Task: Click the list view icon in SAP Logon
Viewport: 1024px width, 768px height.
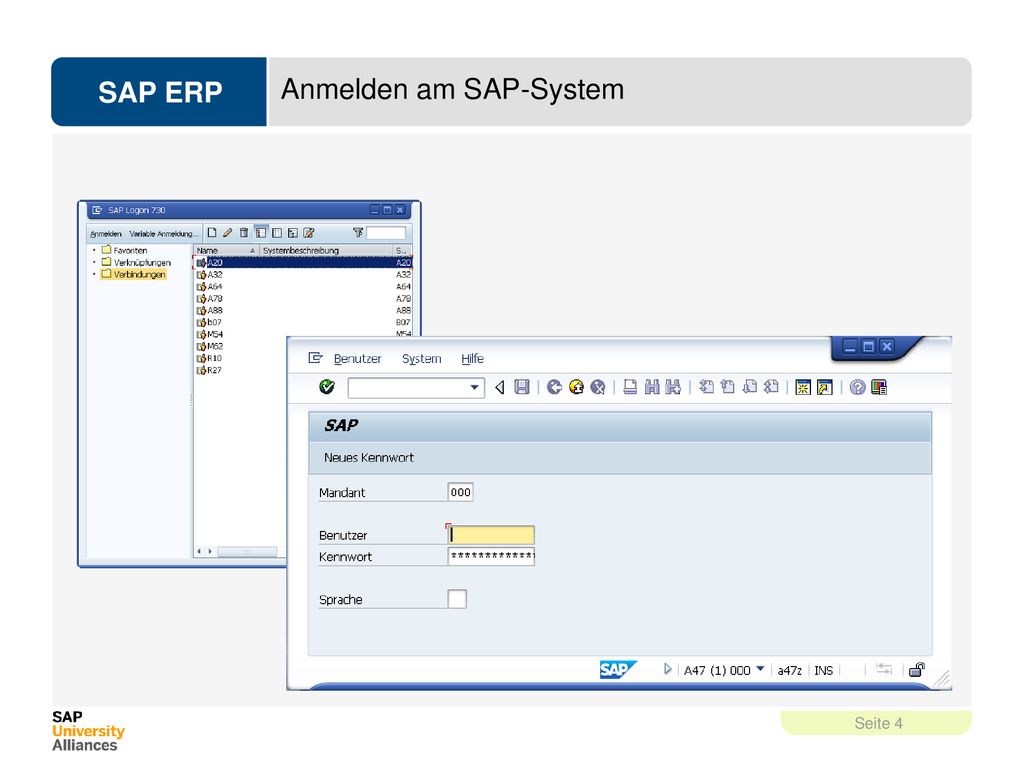Action: pos(277,232)
